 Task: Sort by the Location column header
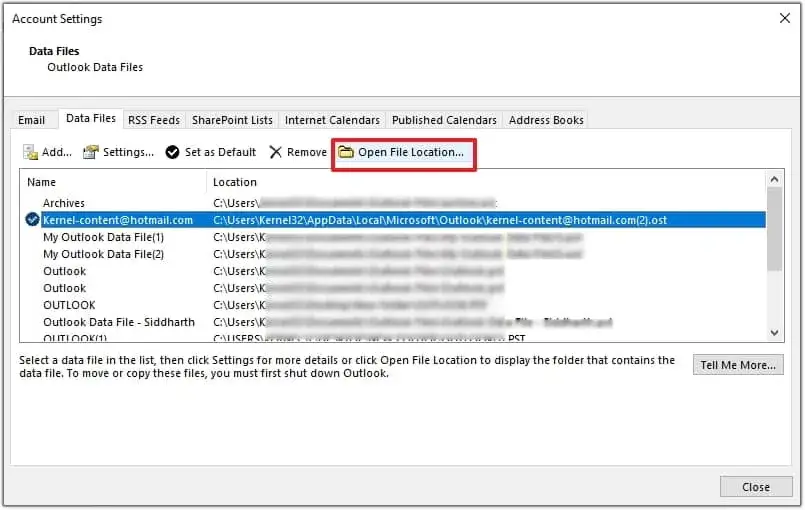(x=486, y=182)
